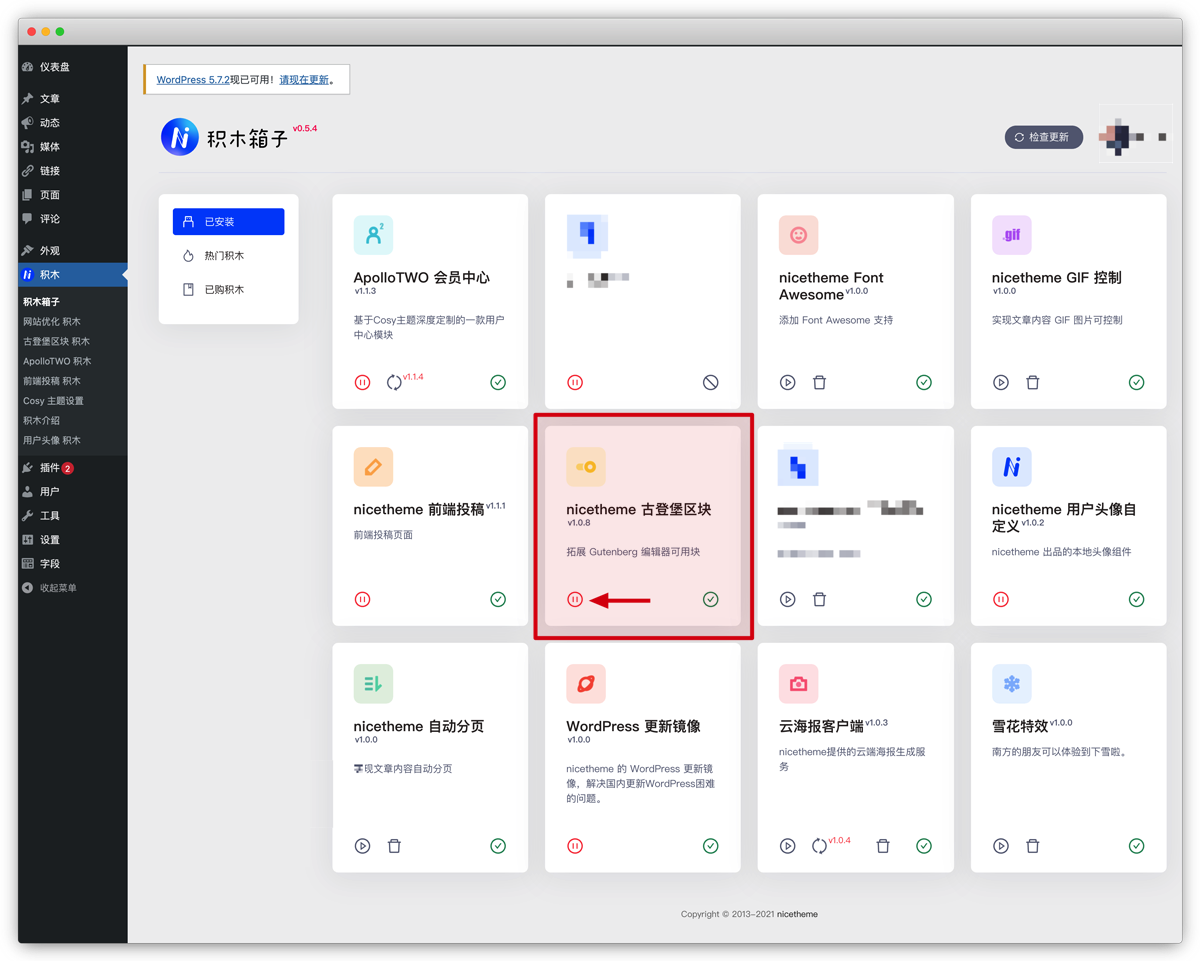
Task: Start the nicetheme GIF 控制 block
Action: click(1001, 382)
